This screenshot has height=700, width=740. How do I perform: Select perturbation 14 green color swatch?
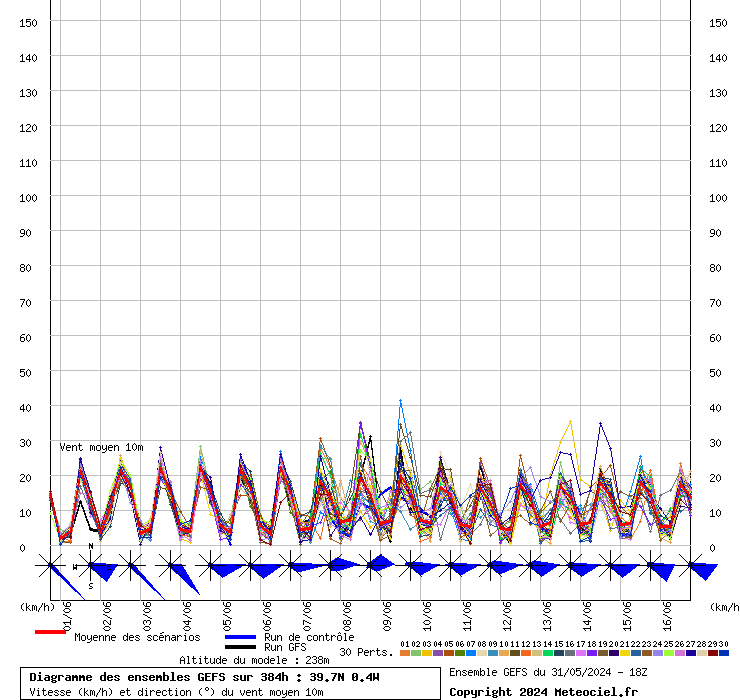(x=548, y=653)
